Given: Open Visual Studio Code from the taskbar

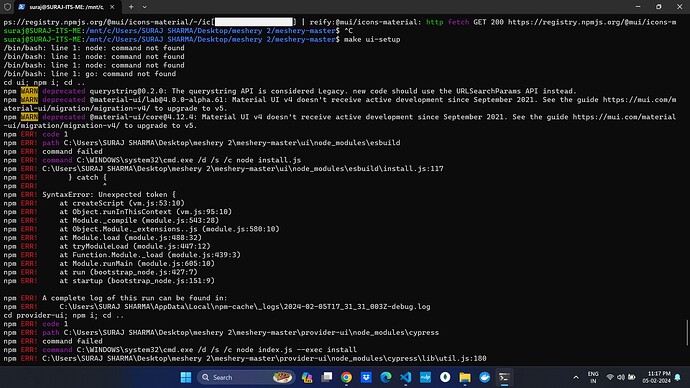Looking at the screenshot, I should click(x=406, y=377).
